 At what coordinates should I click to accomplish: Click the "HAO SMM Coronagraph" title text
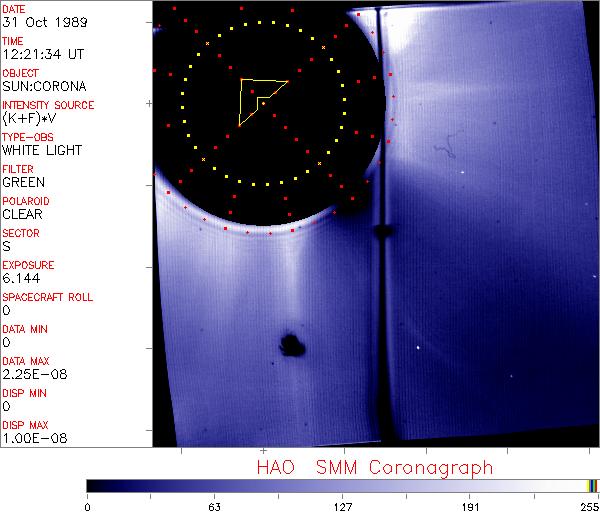tap(374, 467)
